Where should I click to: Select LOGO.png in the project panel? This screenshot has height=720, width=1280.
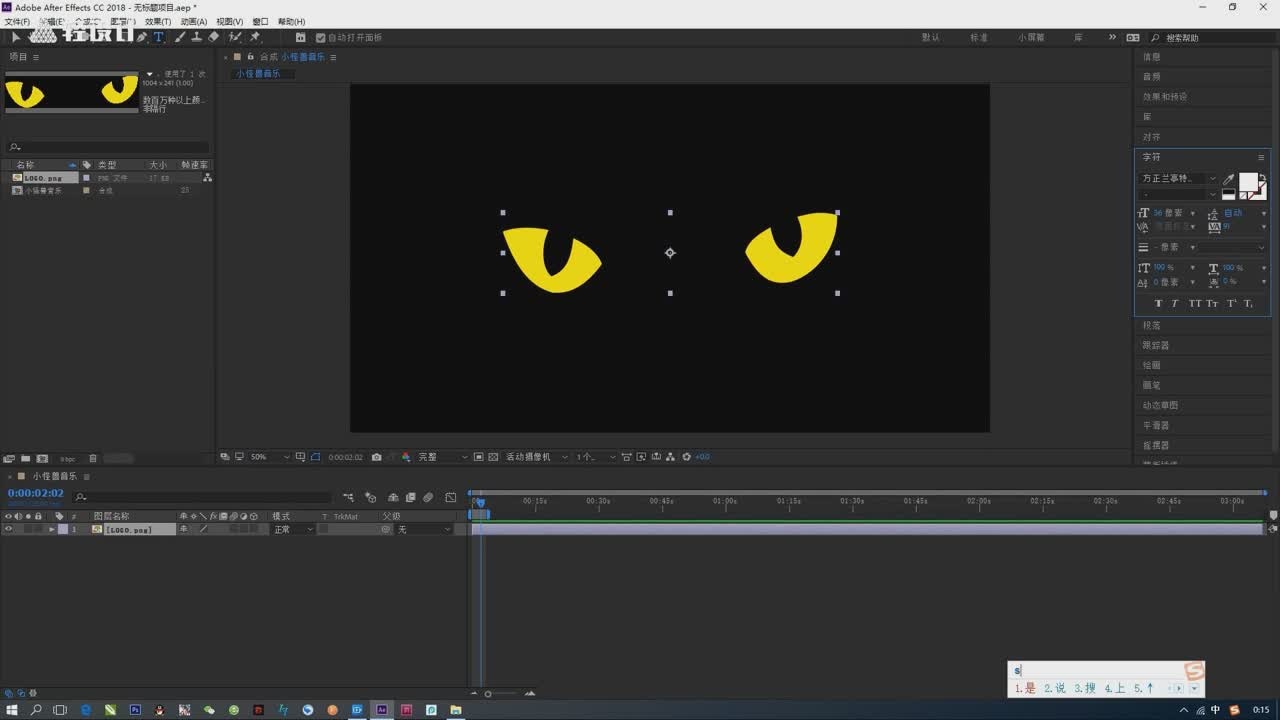(x=42, y=177)
